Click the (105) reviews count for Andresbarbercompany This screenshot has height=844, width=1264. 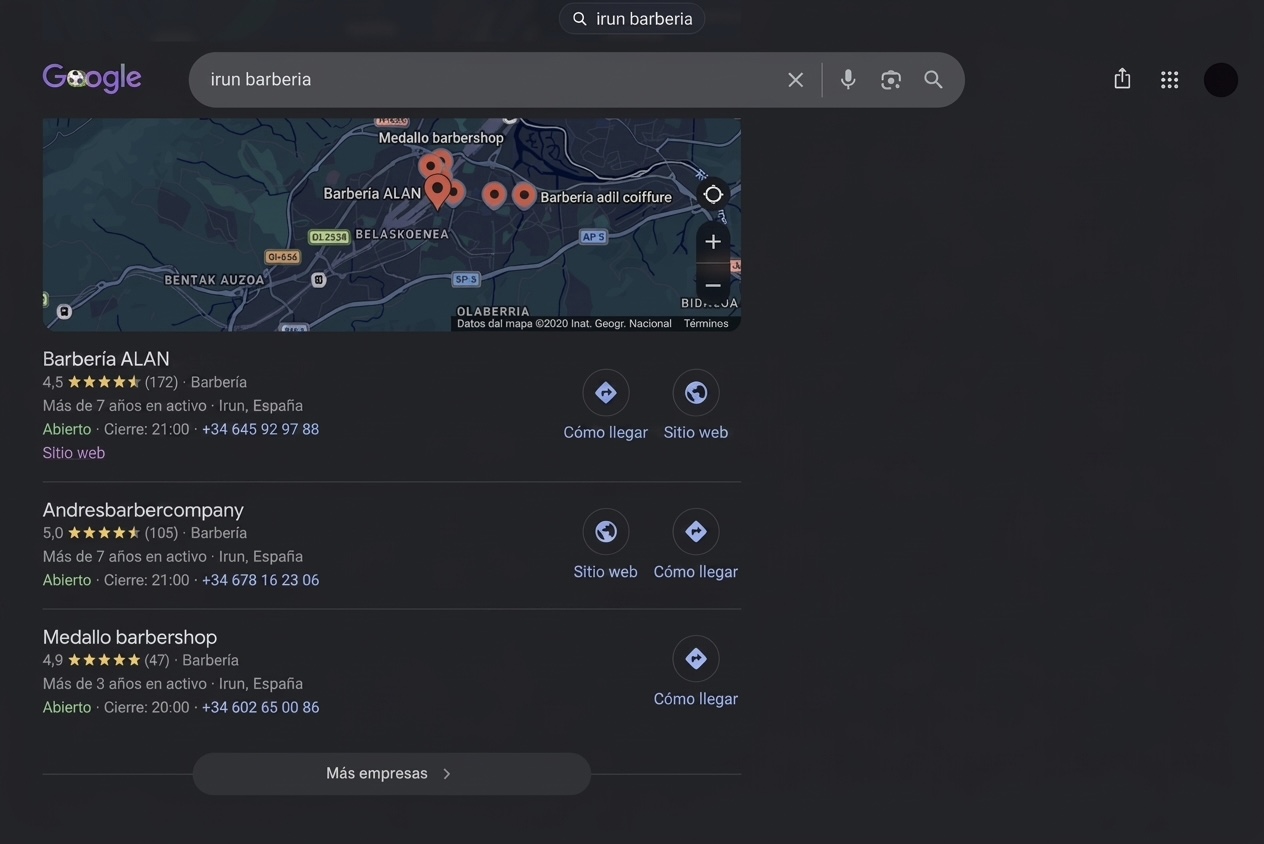pyautogui.click(x=161, y=533)
